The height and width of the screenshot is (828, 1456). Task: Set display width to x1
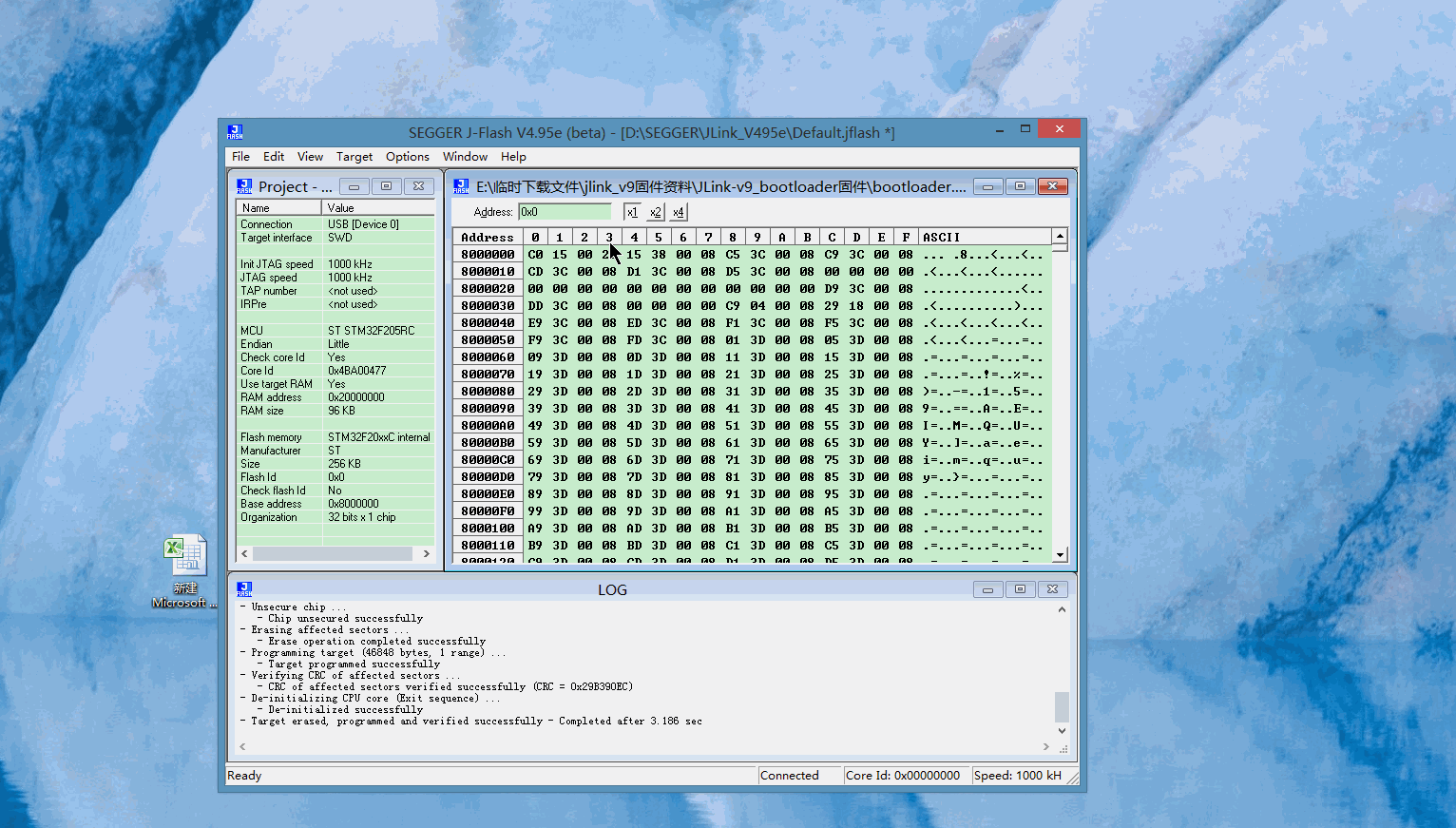tap(632, 212)
